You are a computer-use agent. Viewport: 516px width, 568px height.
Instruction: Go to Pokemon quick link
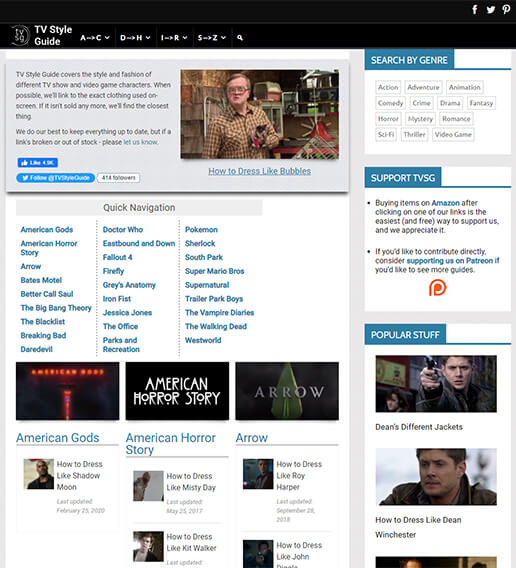point(201,230)
